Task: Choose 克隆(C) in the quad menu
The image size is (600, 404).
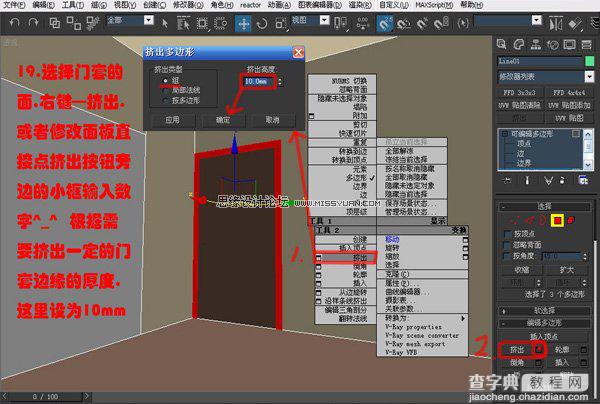Action: click(422, 274)
